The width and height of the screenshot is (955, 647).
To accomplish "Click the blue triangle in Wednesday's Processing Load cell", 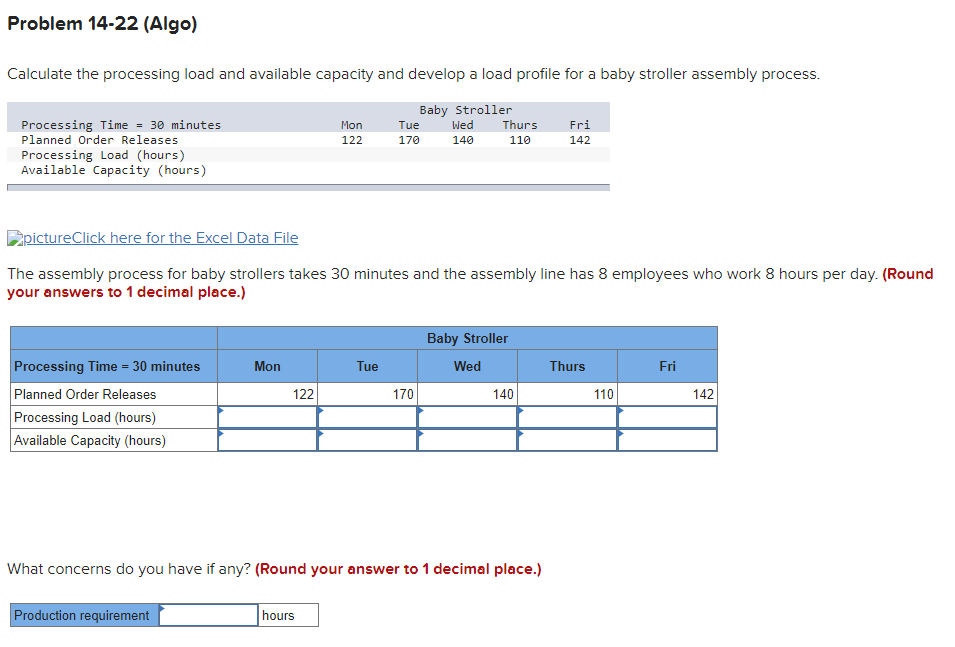I will (x=422, y=410).
